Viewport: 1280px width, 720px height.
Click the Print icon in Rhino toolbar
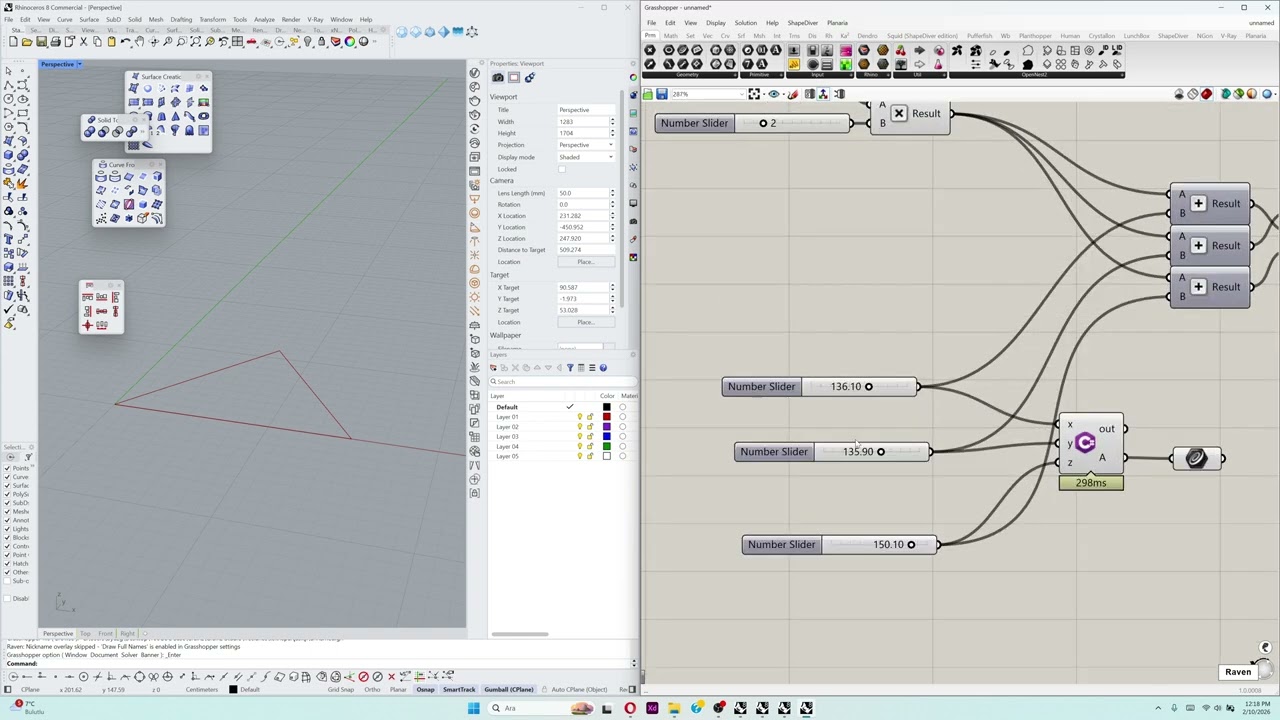pos(55,42)
